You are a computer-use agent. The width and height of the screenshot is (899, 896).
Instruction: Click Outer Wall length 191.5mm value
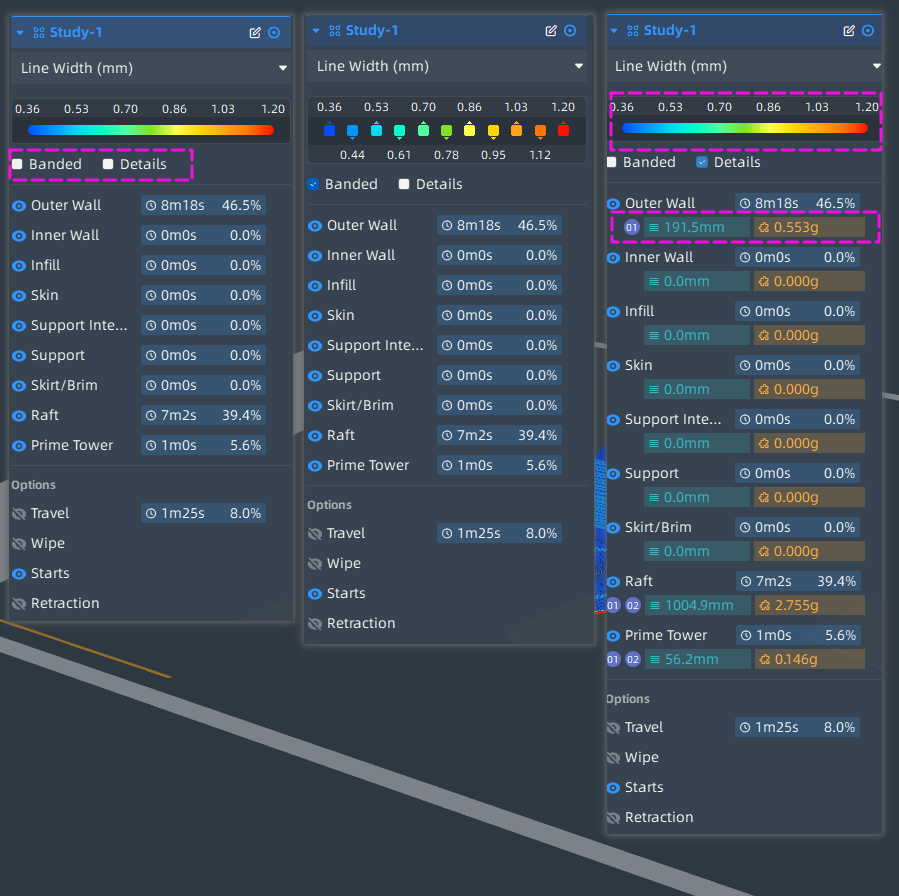pos(697,228)
